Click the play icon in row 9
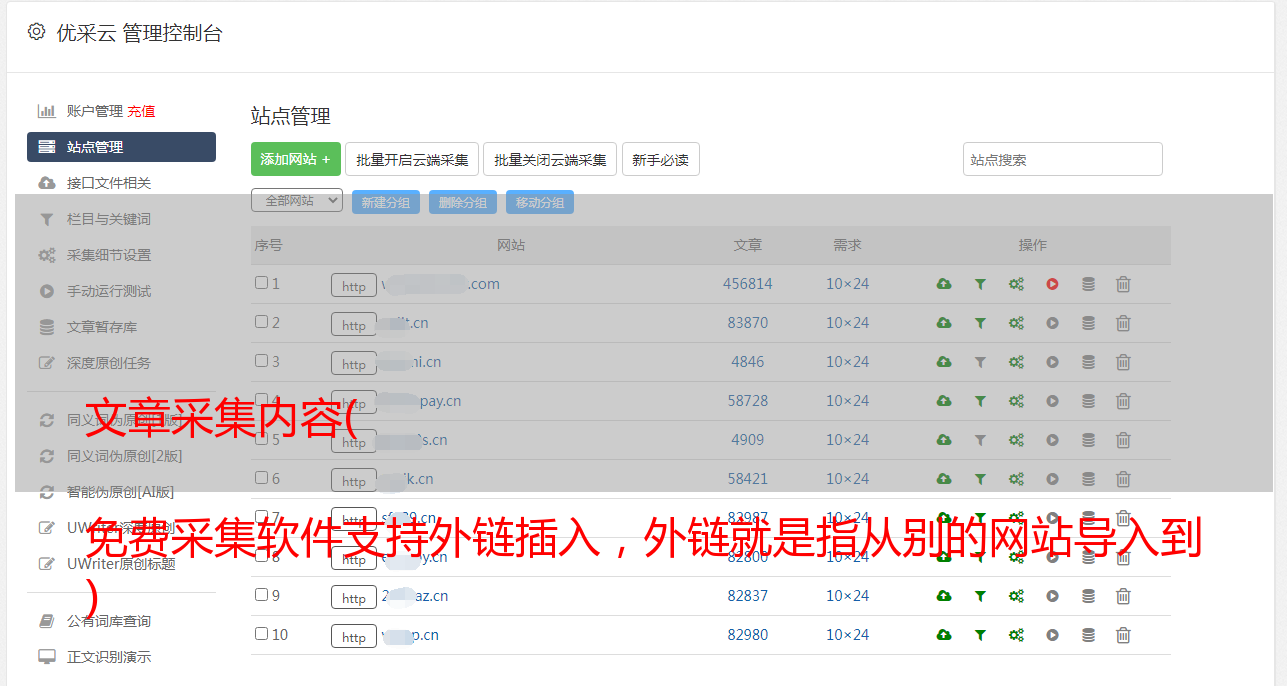Screen dimensions: 1287x686 tap(1052, 596)
